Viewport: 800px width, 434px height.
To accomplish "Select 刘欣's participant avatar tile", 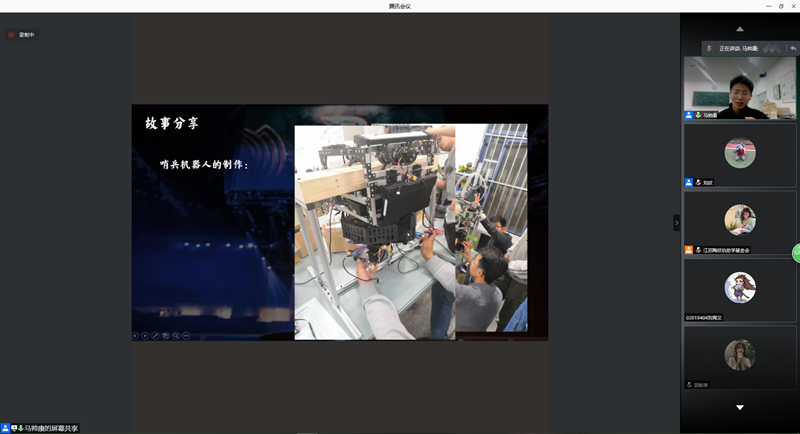I will point(739,155).
